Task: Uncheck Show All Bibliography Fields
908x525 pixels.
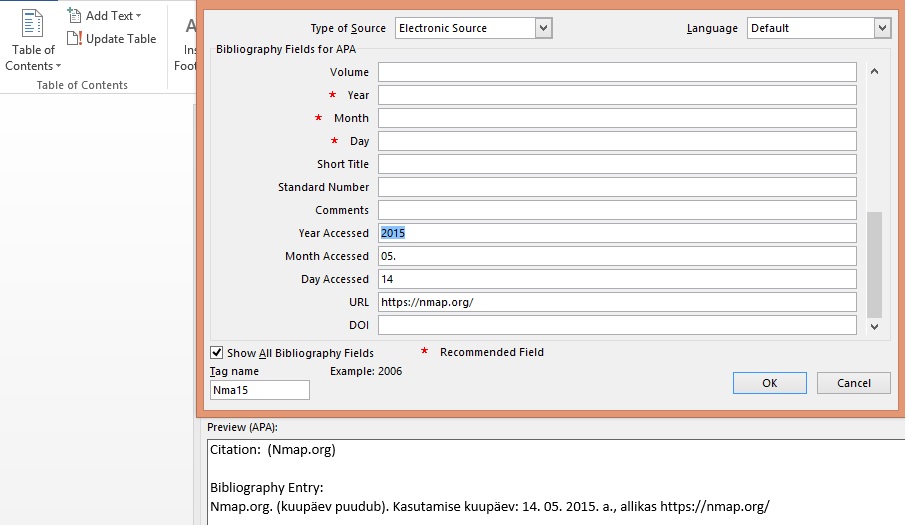Action: pyautogui.click(x=217, y=353)
